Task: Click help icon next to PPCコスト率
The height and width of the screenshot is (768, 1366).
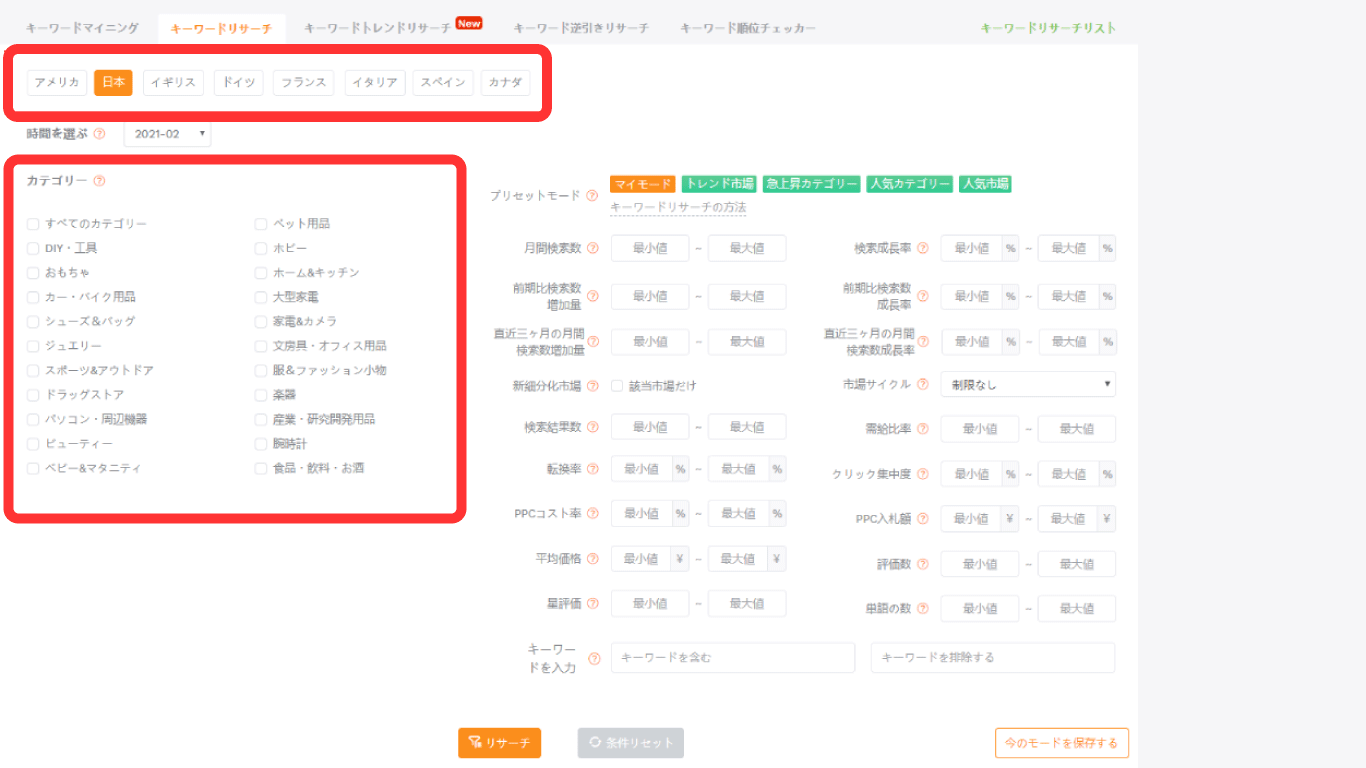Action: pyautogui.click(x=593, y=514)
